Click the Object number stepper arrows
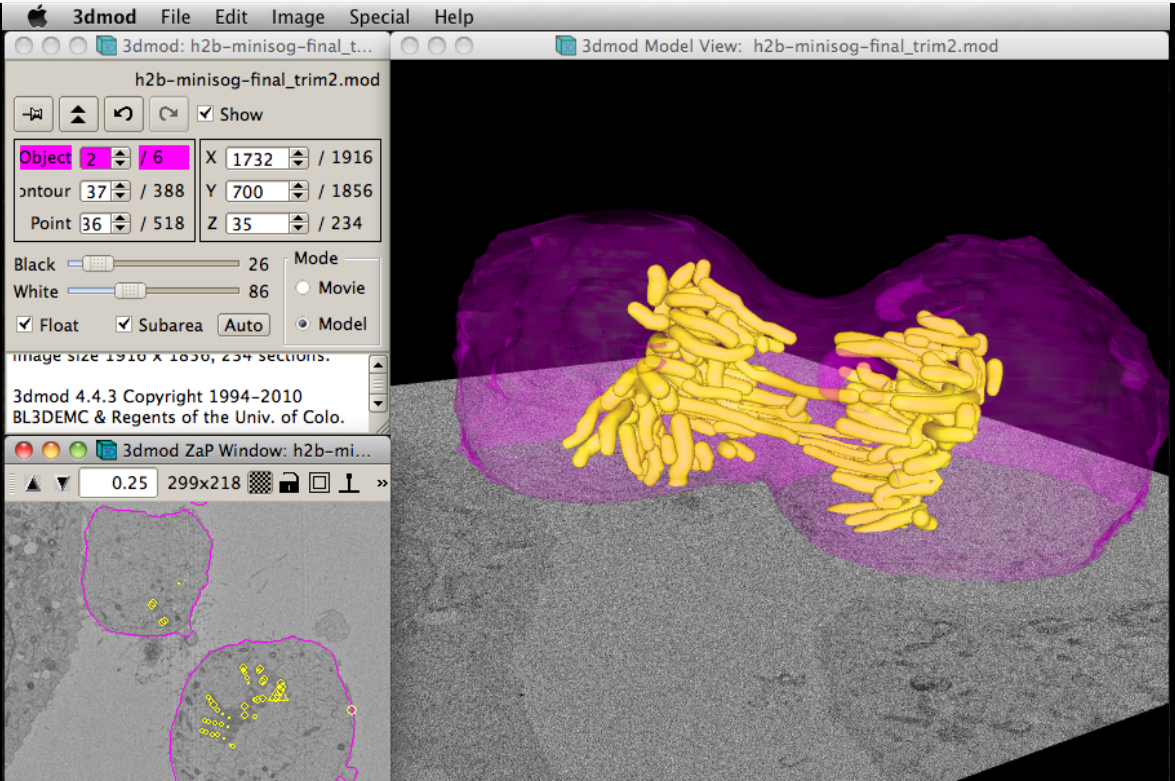Image resolution: width=1175 pixels, height=781 pixels. pyautogui.click(x=121, y=158)
